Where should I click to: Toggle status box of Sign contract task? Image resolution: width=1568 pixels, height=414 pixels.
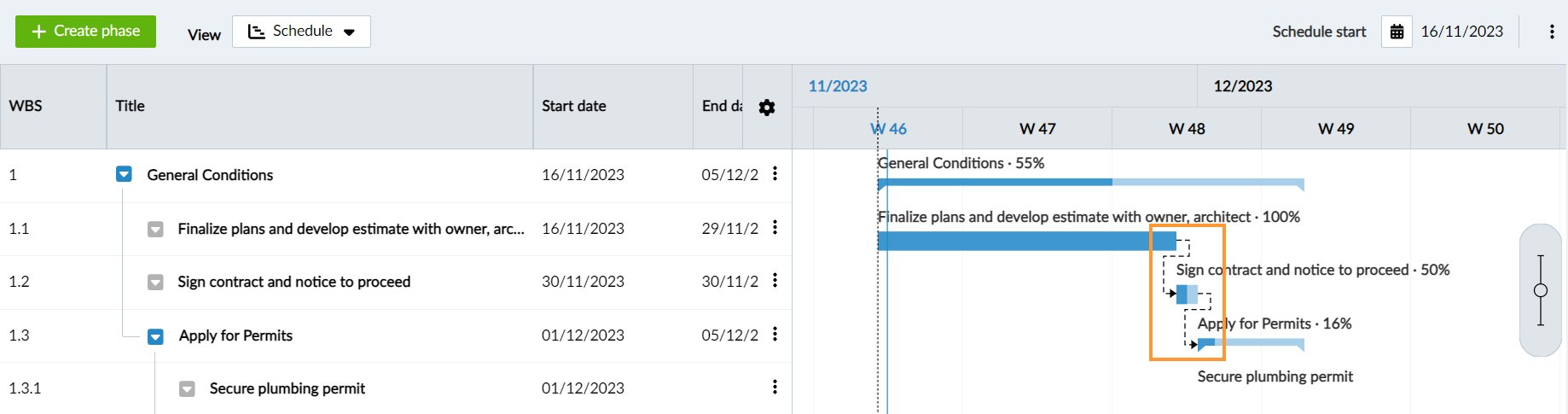pyautogui.click(x=155, y=282)
